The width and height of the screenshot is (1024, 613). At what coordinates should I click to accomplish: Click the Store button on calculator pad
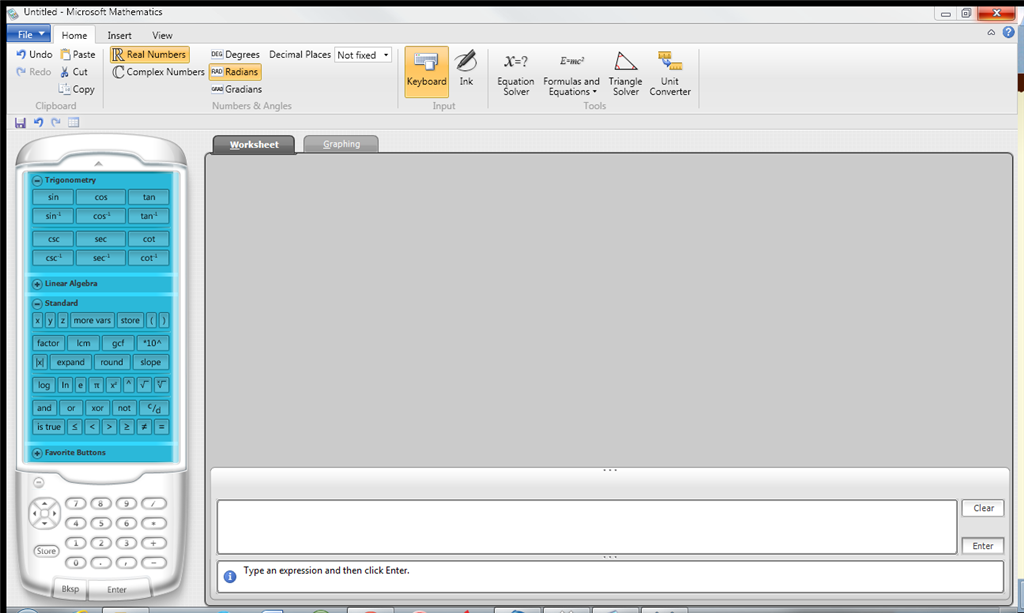pos(46,551)
